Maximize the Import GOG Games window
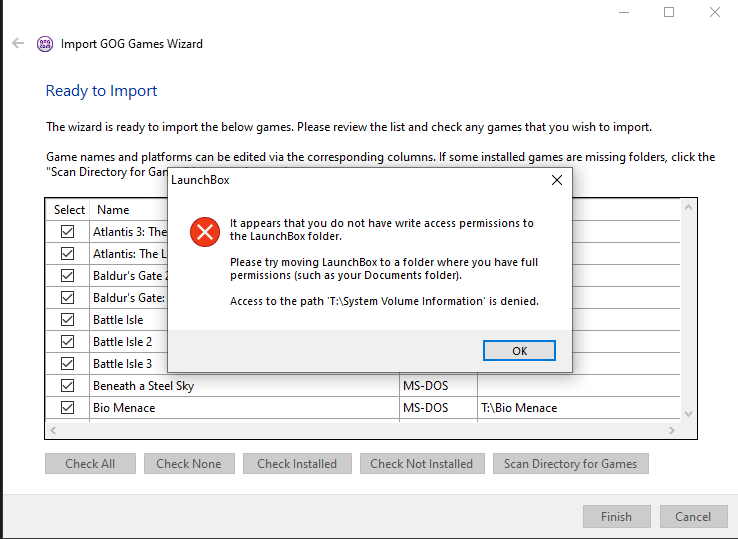The height and width of the screenshot is (539, 738). tap(669, 12)
